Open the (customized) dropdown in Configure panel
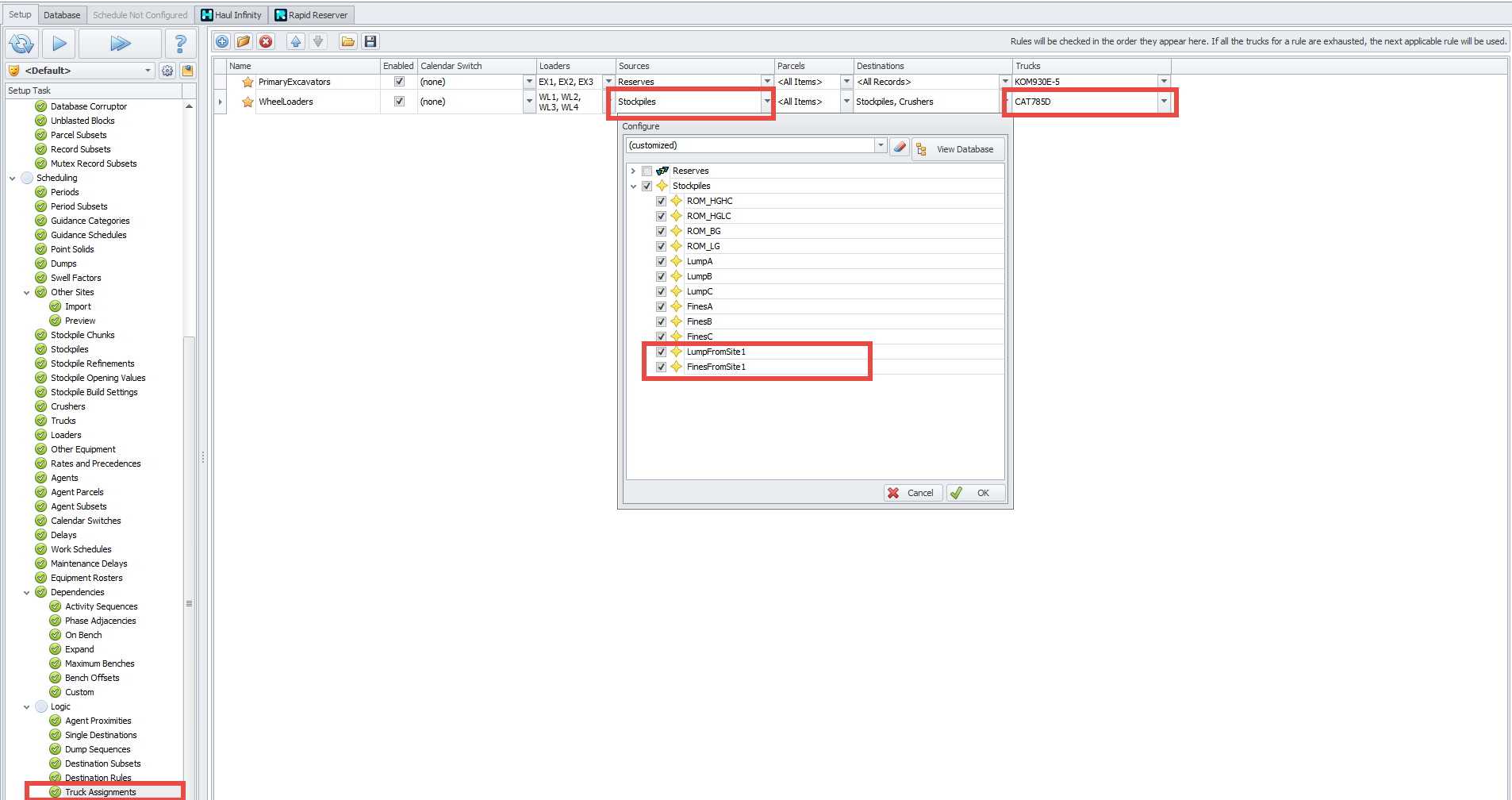Viewport: 1512px width, 800px height. (x=880, y=145)
